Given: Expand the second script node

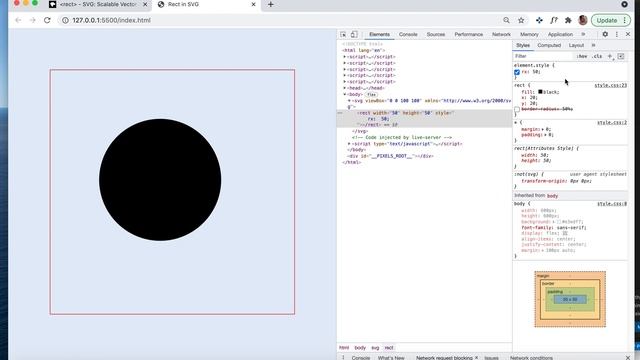Looking at the screenshot, I should coord(344,63).
